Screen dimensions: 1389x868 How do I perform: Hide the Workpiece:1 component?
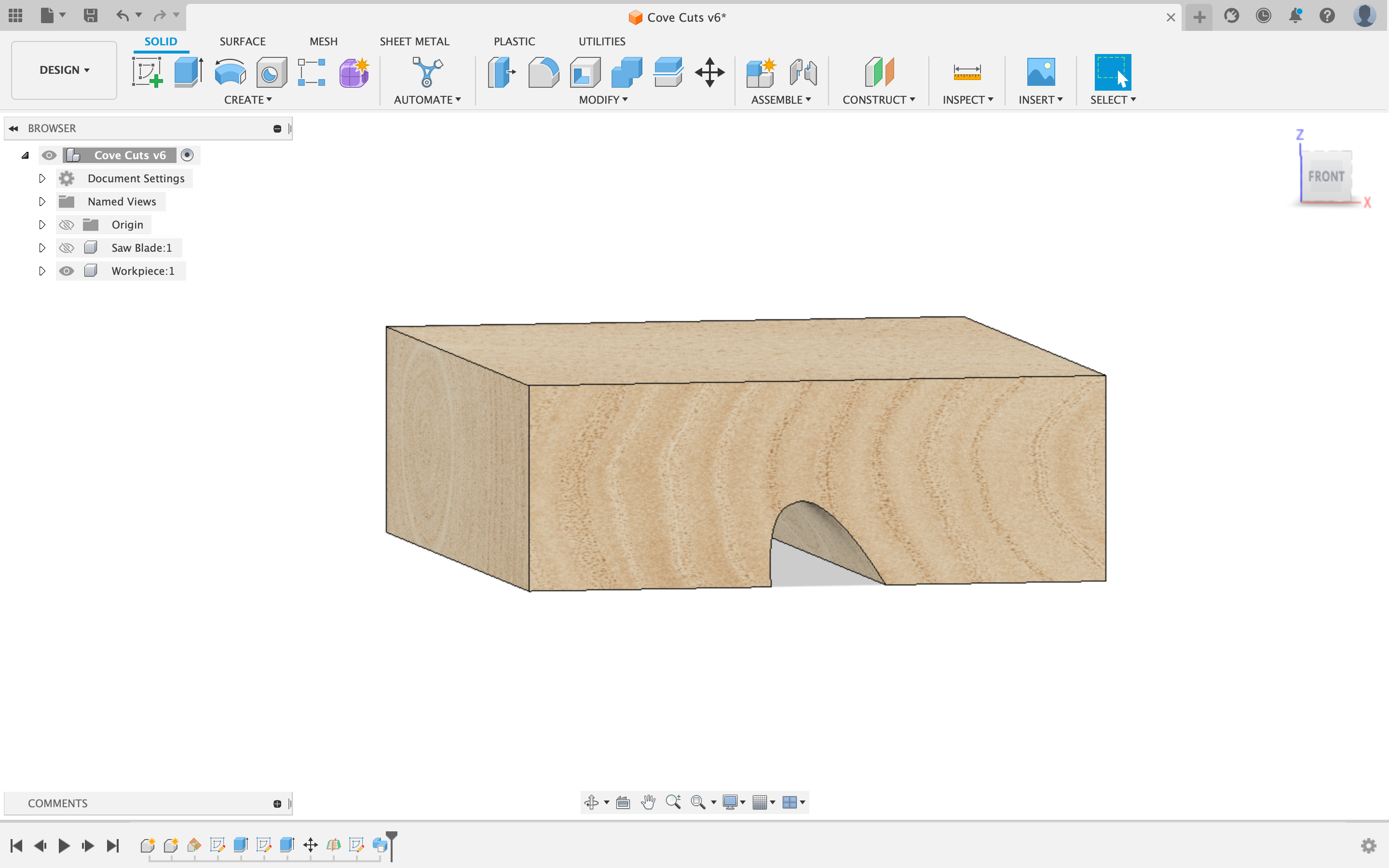(x=67, y=271)
